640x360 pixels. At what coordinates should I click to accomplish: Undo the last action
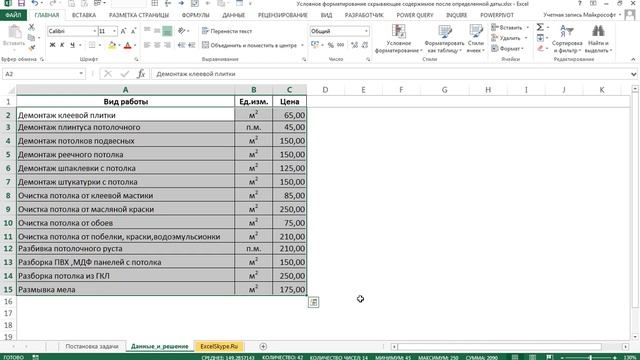(x=35, y=4)
